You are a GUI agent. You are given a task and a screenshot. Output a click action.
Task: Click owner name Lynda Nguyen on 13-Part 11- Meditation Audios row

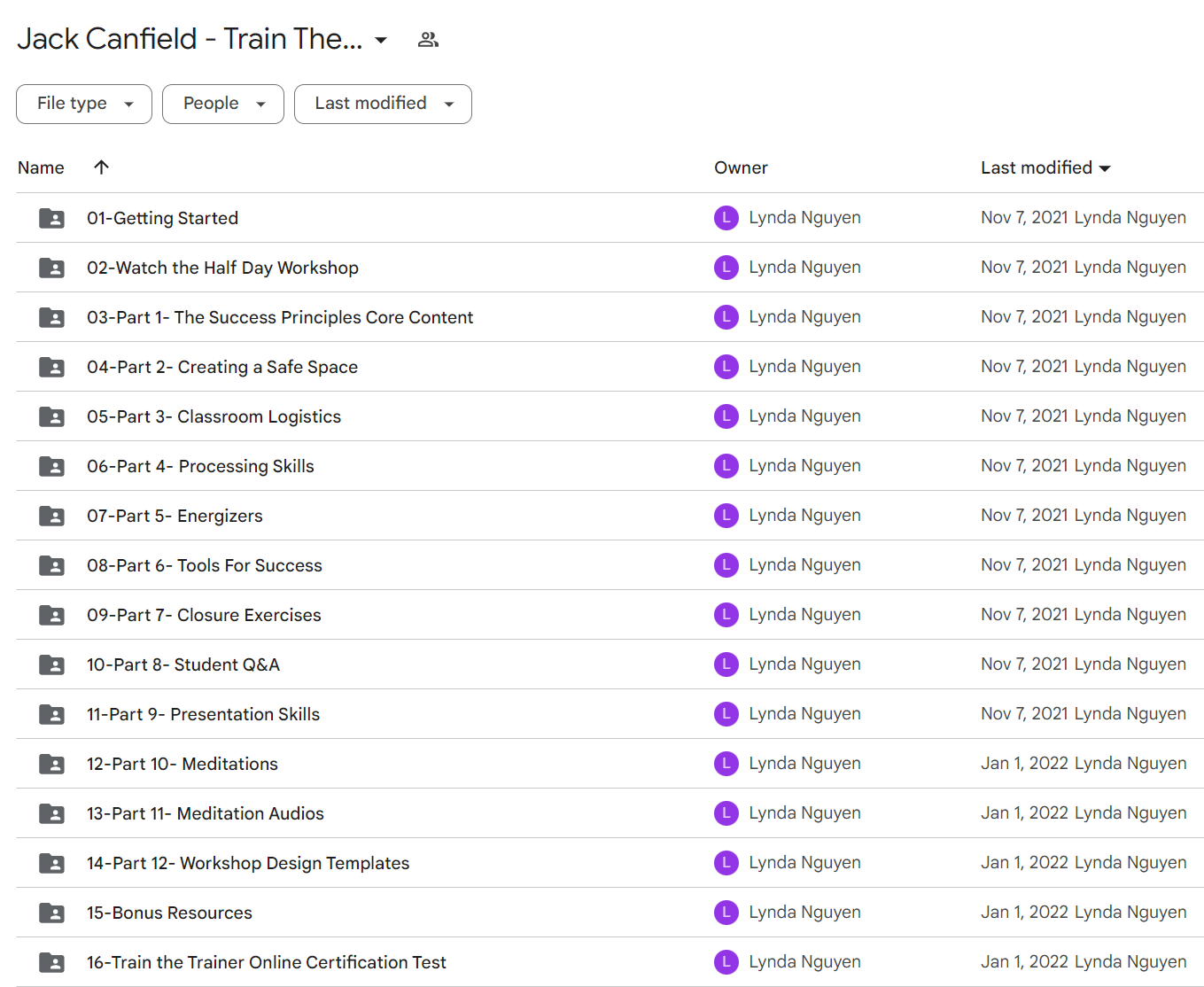(804, 813)
